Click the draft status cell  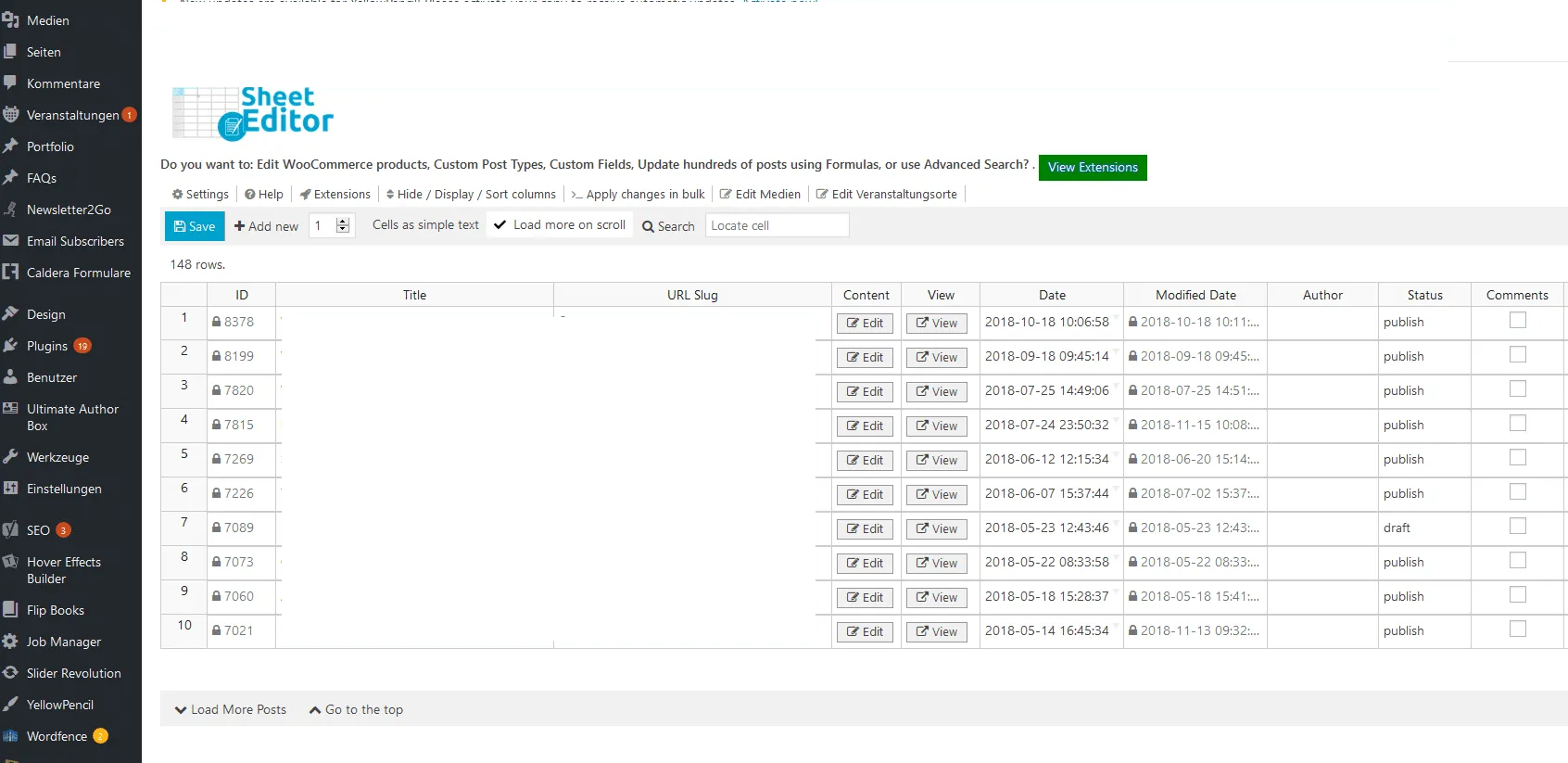[1424, 528]
